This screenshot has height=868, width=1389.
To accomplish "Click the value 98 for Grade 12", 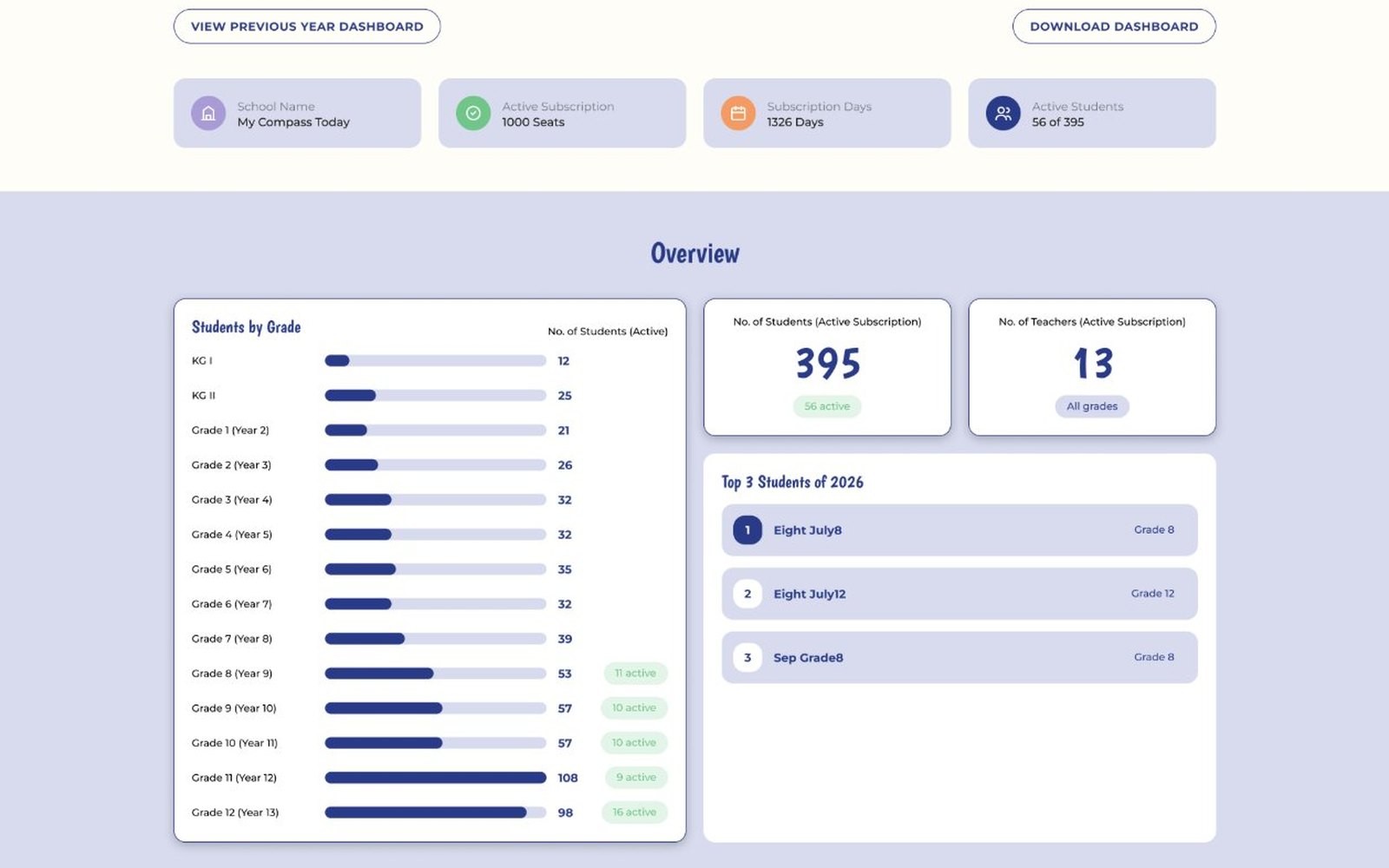I will click(565, 812).
